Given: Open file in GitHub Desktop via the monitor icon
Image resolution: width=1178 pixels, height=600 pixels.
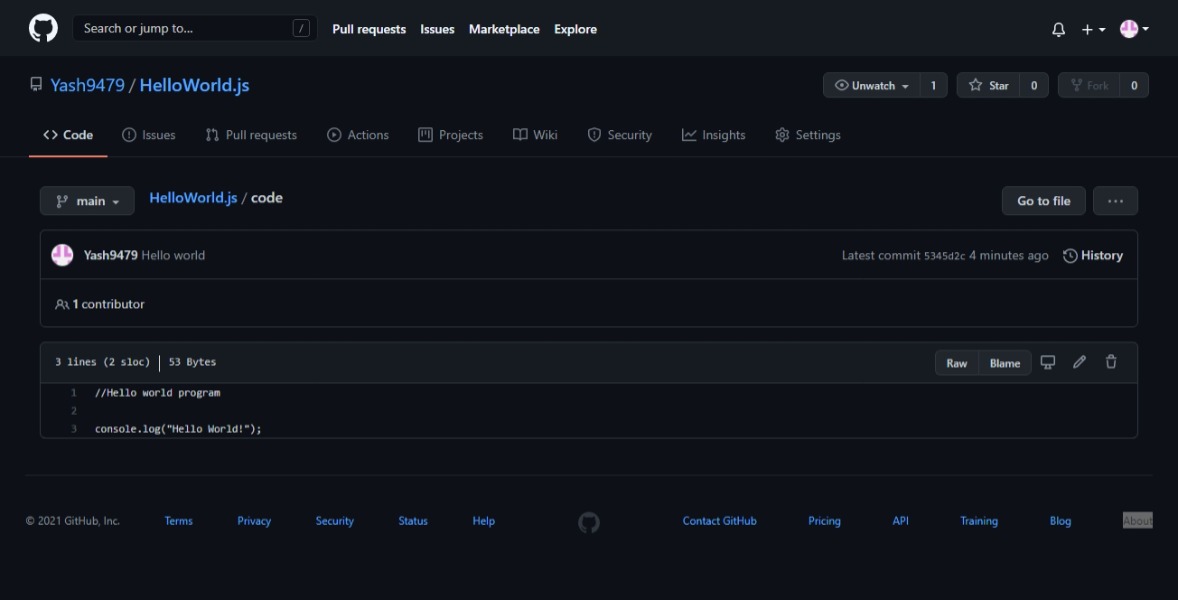Looking at the screenshot, I should point(1047,362).
